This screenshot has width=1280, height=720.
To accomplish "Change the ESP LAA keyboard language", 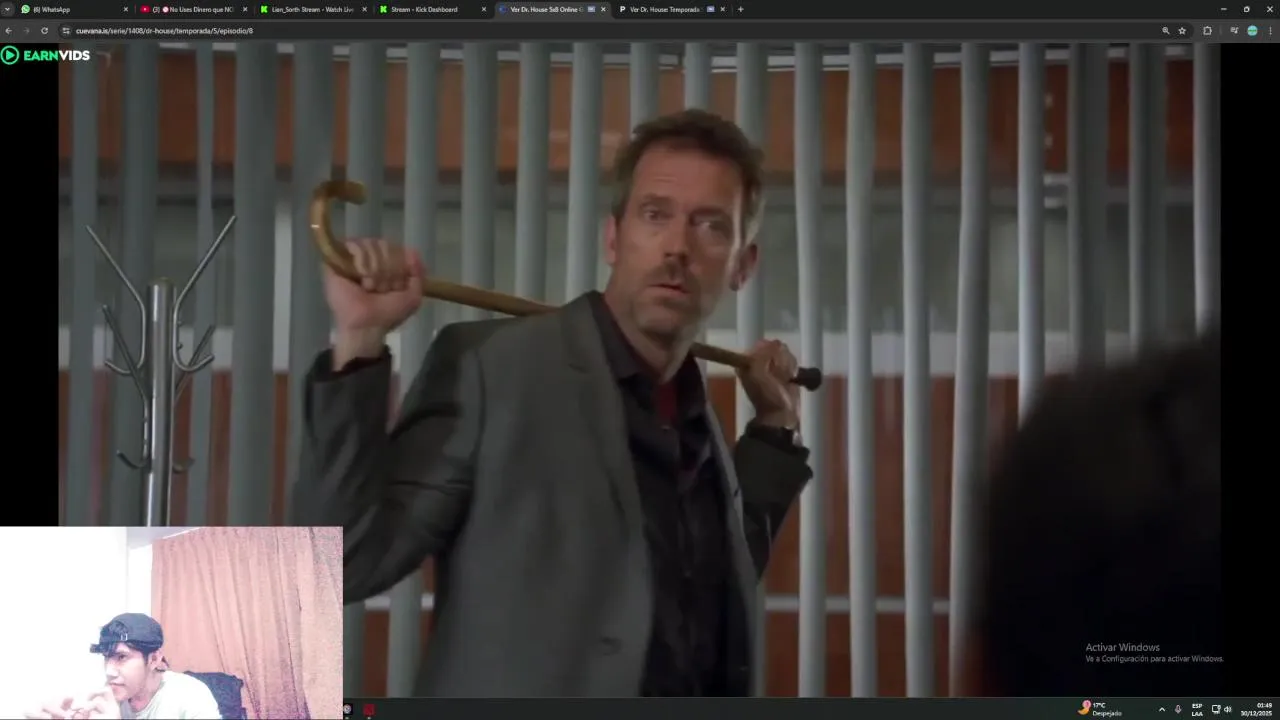I will pos(1197,709).
